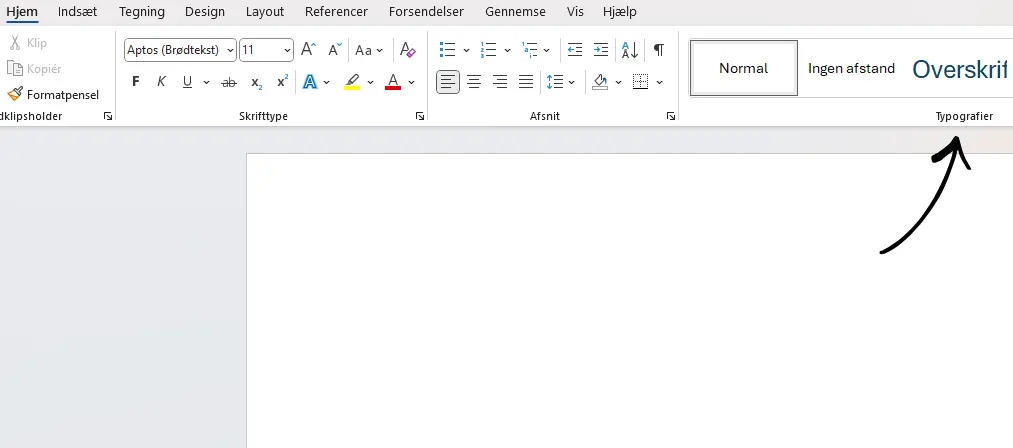The image size is (1013, 448).
Task: Align text right
Action: point(500,82)
